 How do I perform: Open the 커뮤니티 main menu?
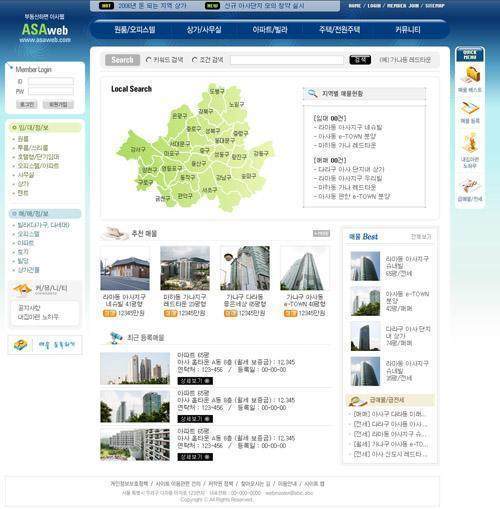(408, 30)
